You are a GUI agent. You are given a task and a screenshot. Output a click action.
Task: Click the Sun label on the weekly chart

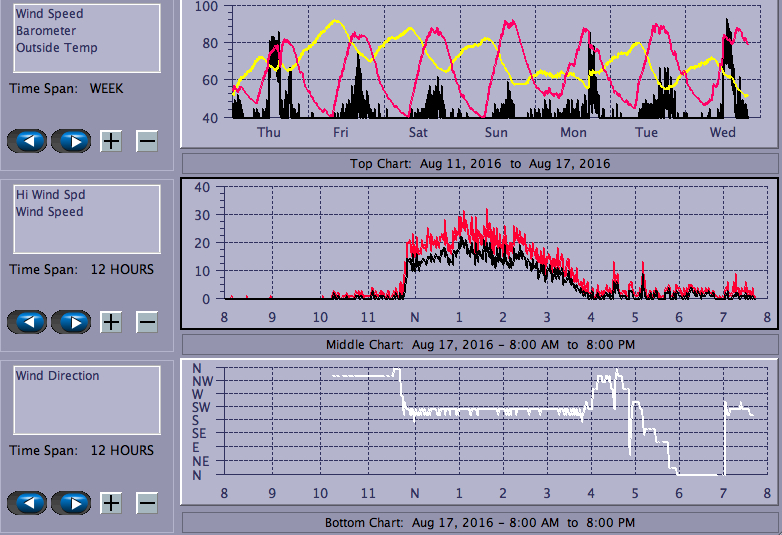pyautogui.click(x=496, y=132)
